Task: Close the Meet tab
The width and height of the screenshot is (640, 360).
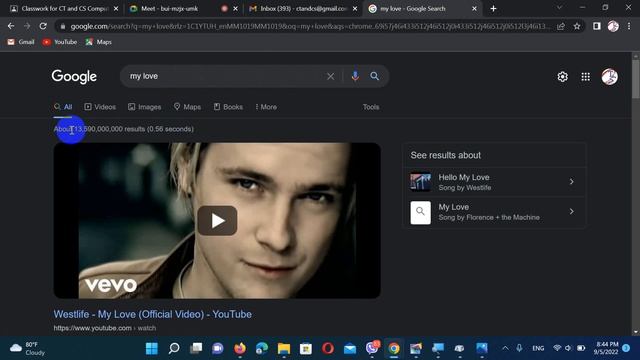Action: point(236,9)
